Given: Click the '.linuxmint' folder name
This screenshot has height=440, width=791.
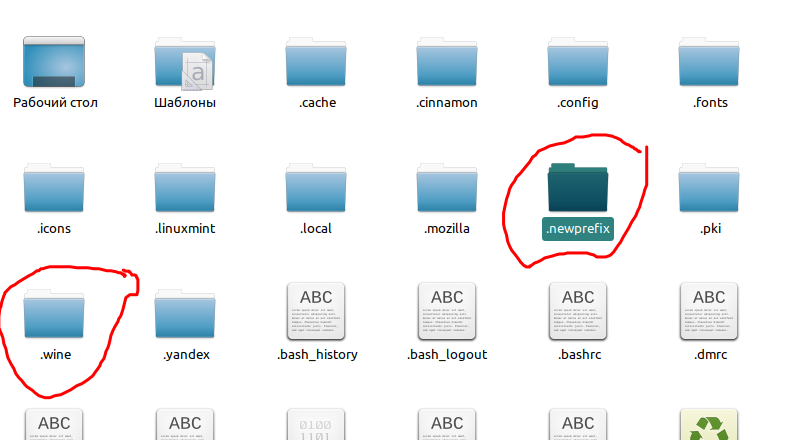Looking at the screenshot, I should (185, 229).
